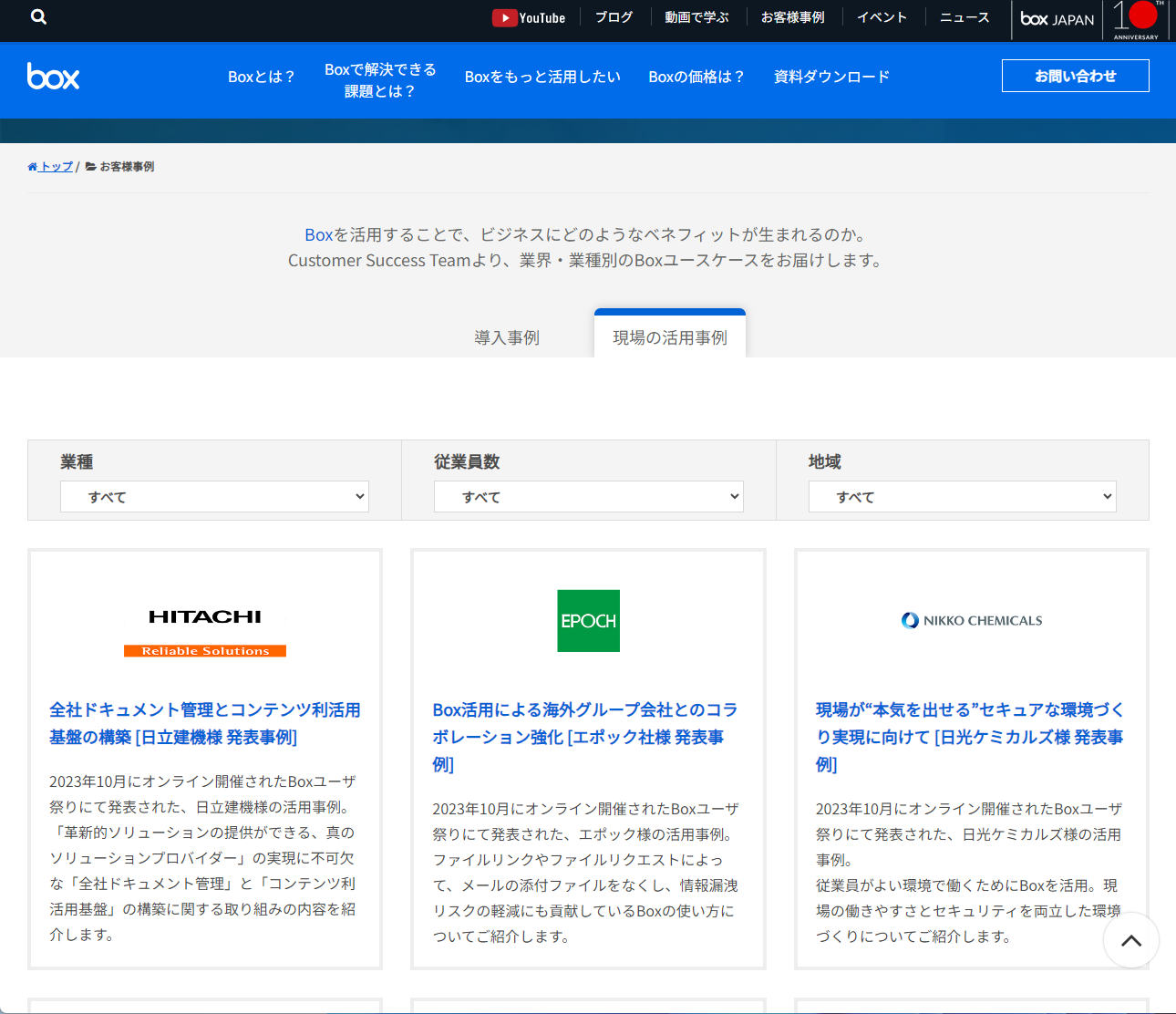
Task: Open the 日光ケミカルズ様 発表事例 article title
Action: tap(971, 737)
